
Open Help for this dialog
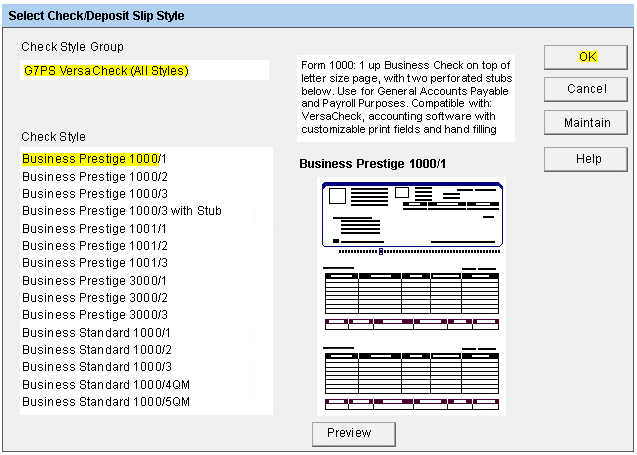pos(586,159)
